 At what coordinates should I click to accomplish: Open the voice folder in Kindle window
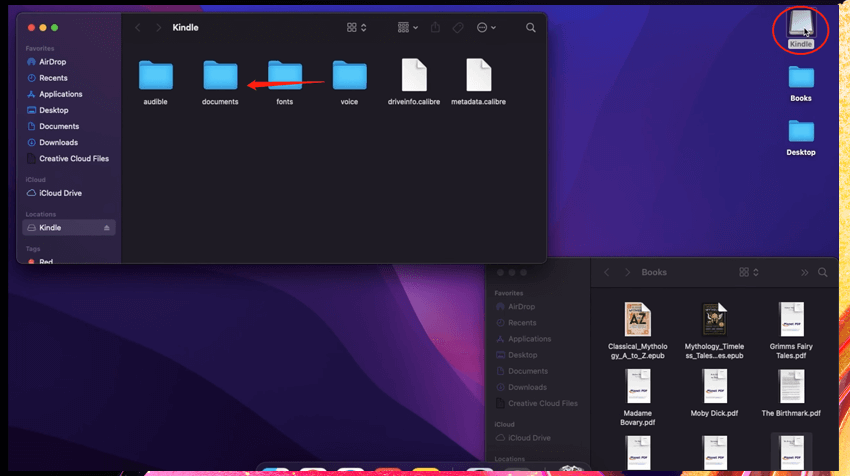349,75
